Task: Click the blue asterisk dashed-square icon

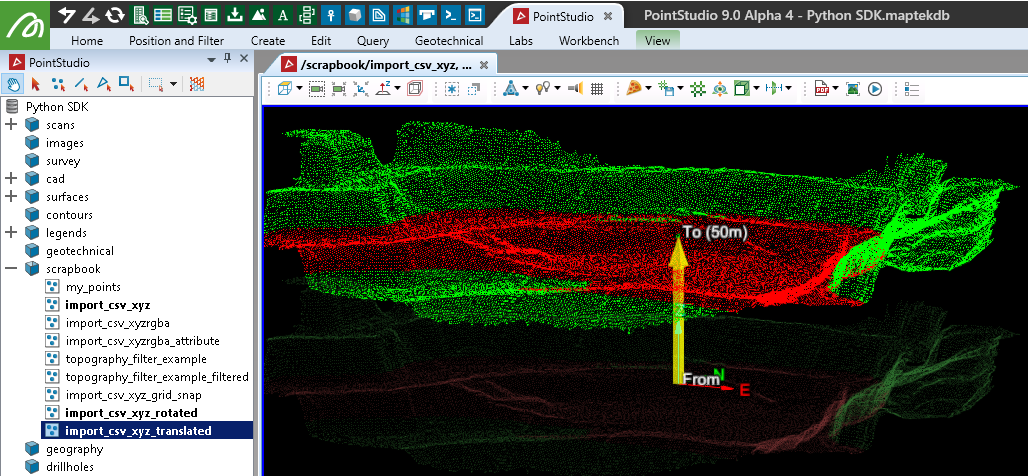Action: coord(452,89)
